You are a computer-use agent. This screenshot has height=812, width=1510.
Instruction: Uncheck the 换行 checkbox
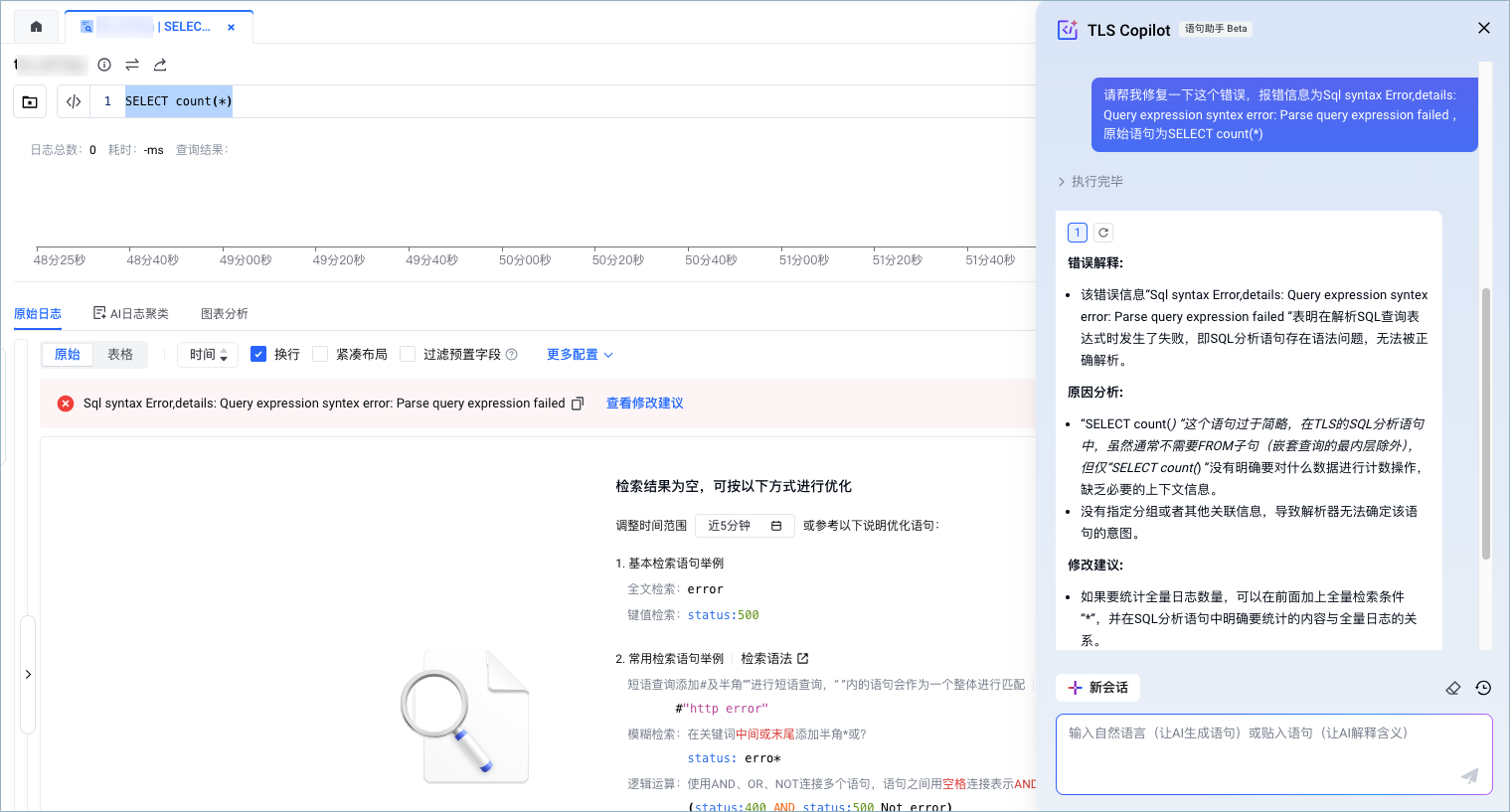(258, 354)
